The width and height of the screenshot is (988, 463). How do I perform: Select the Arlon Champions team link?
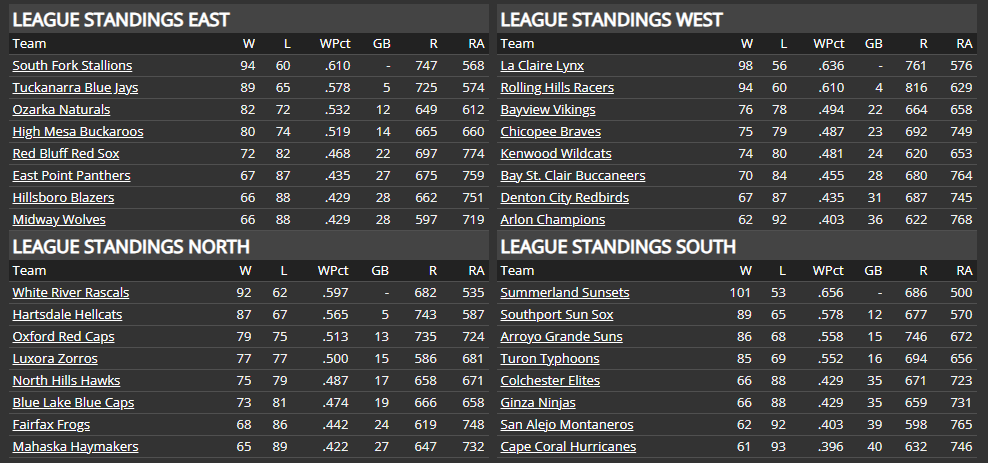tap(552, 220)
